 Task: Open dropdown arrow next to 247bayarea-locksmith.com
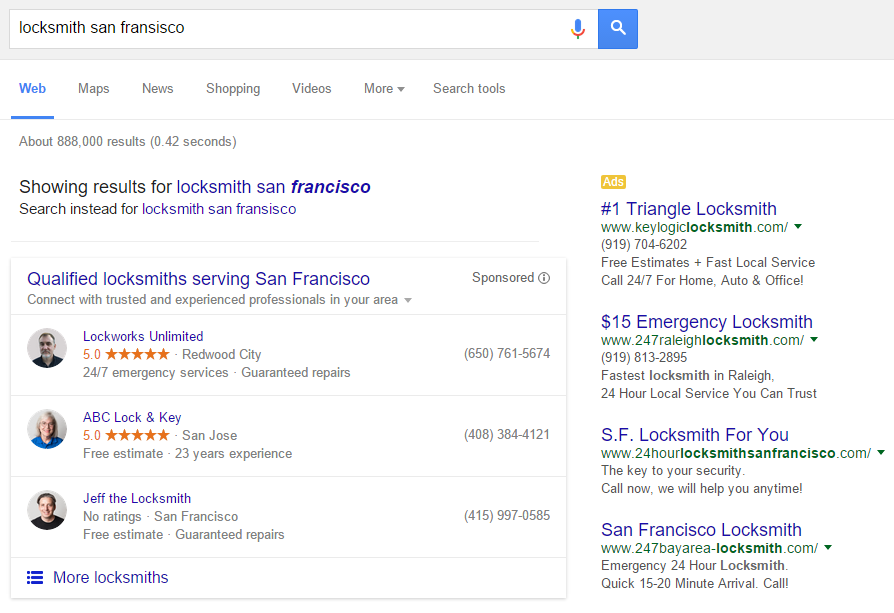pos(828,547)
